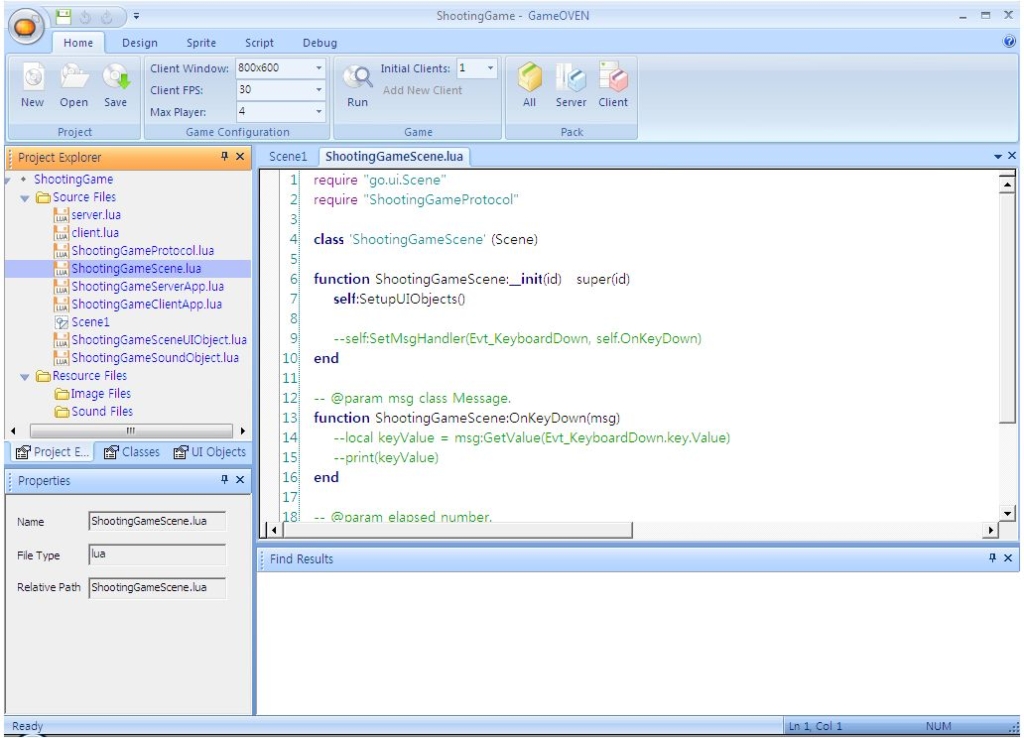Select server.lua file icon
This screenshot has width=1024, height=738.
pos(61,215)
